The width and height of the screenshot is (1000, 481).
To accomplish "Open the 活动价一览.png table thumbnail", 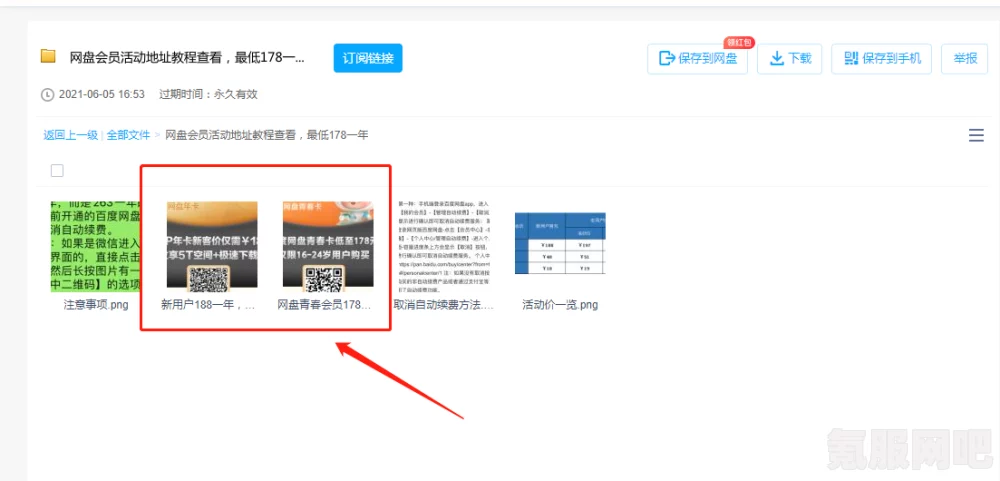I will (561, 244).
